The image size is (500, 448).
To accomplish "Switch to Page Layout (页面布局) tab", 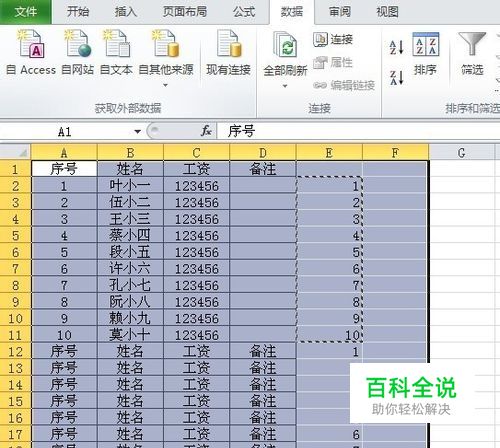I will [185, 12].
